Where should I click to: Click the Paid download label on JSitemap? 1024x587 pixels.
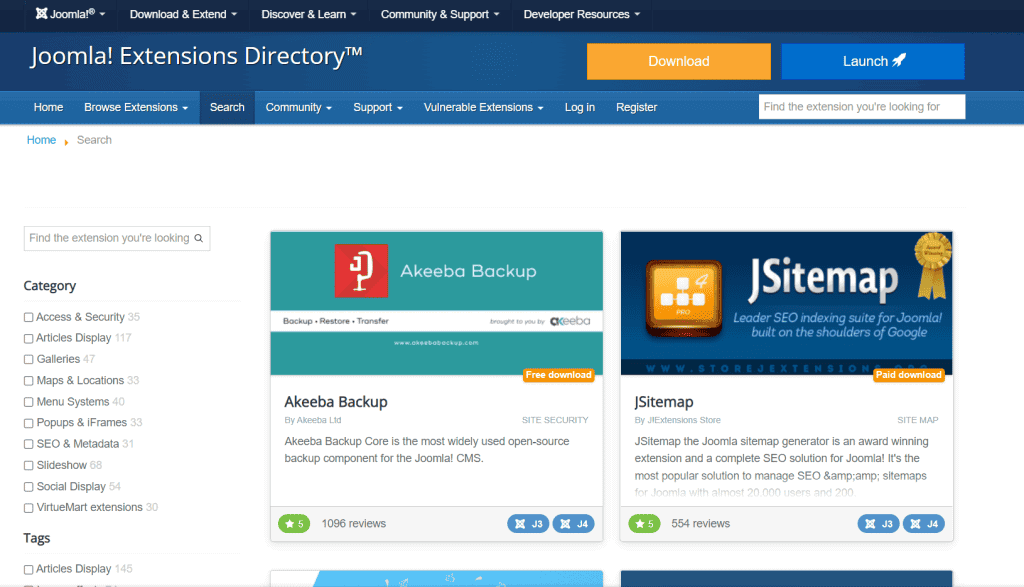coord(908,375)
